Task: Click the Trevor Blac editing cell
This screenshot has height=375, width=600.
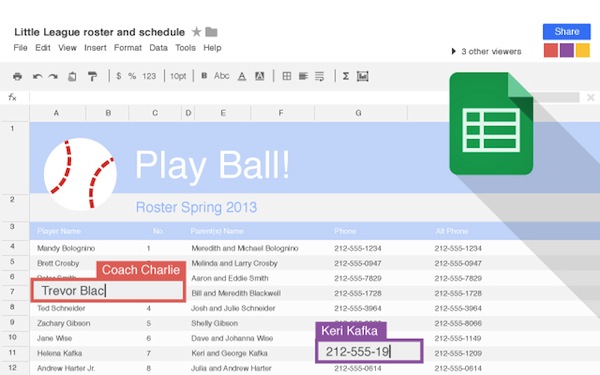Action: [x=108, y=291]
